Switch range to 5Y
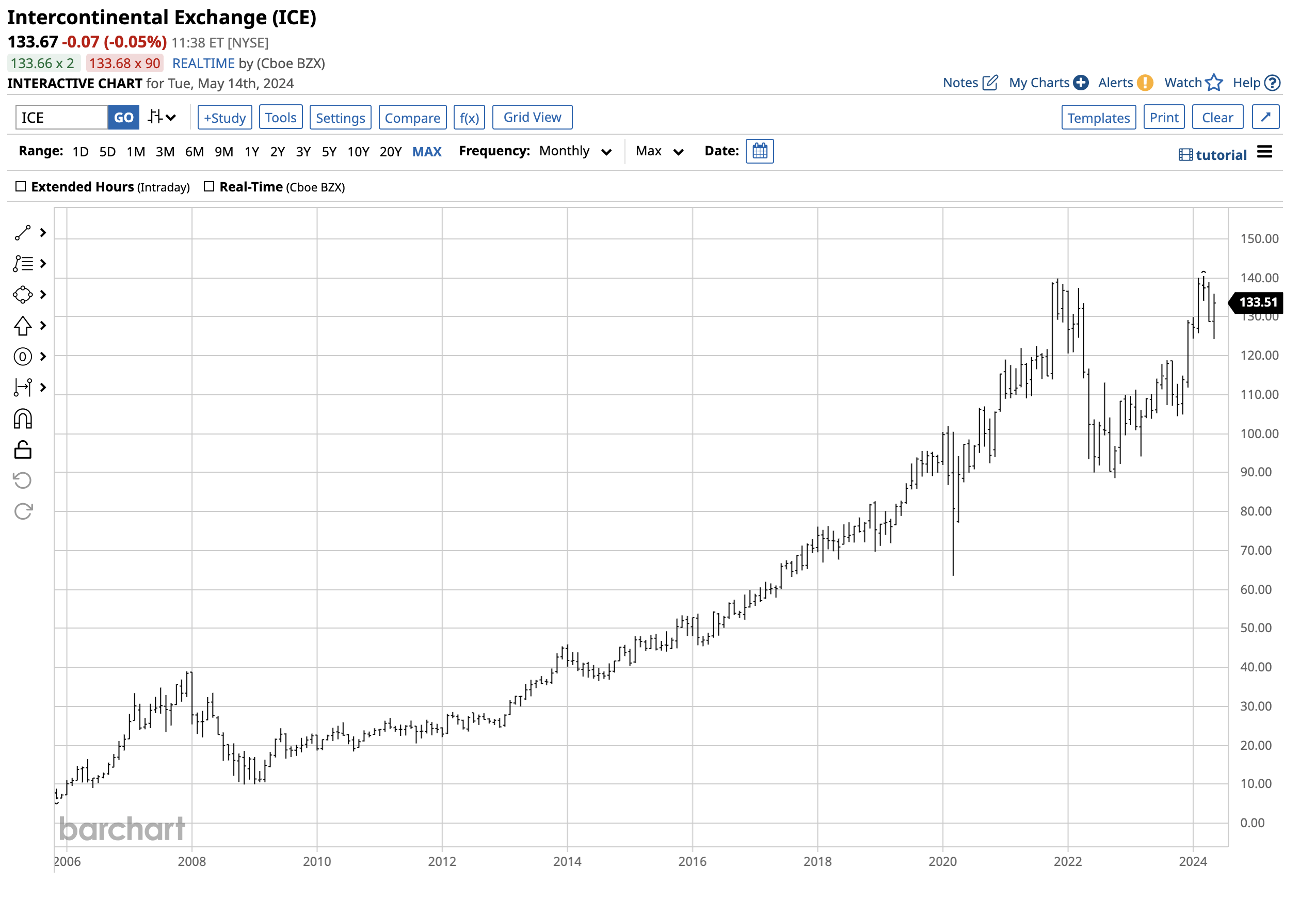Image resolution: width=1316 pixels, height=900 pixels. click(329, 151)
